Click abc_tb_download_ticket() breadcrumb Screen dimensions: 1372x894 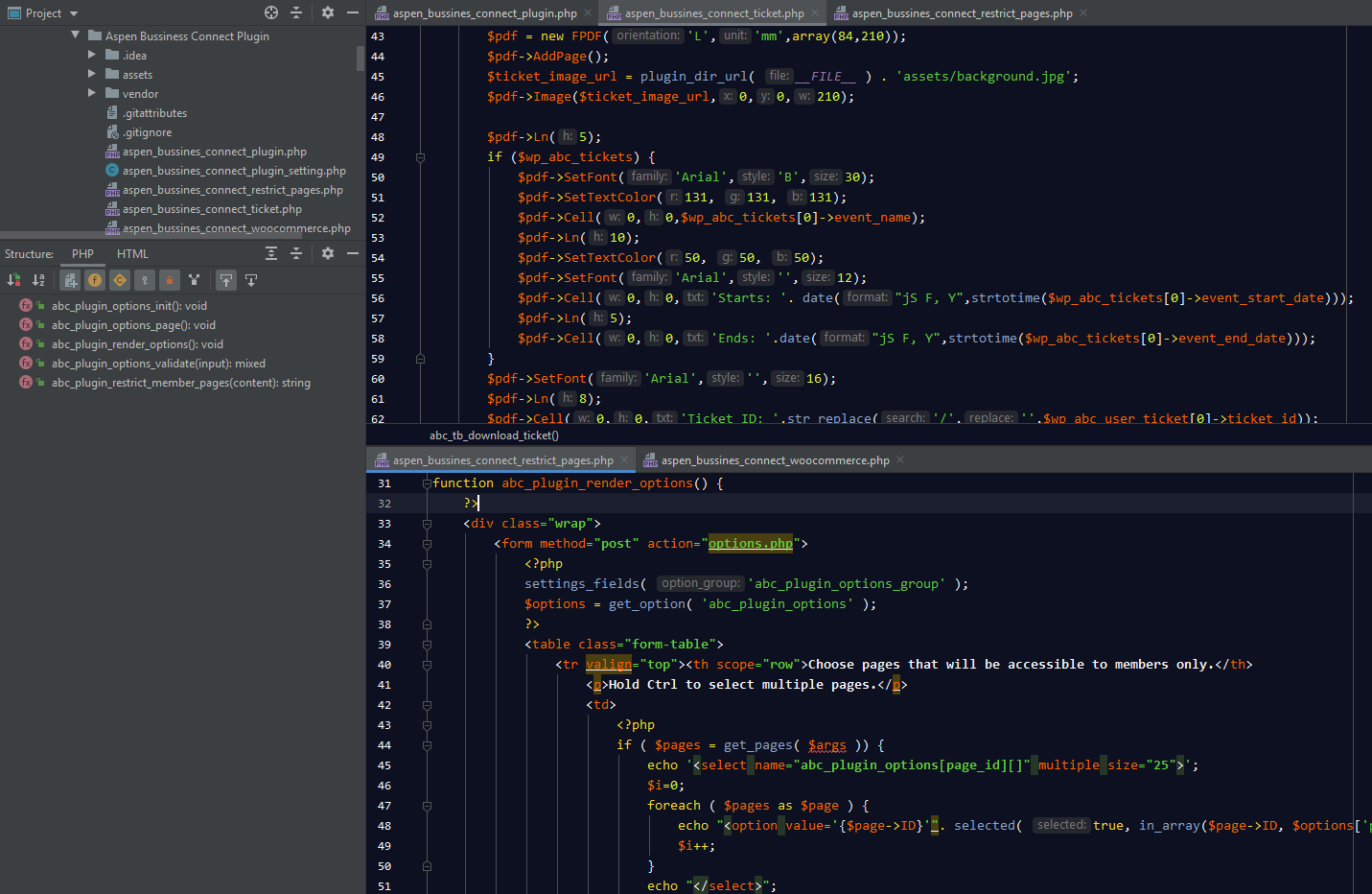click(494, 435)
